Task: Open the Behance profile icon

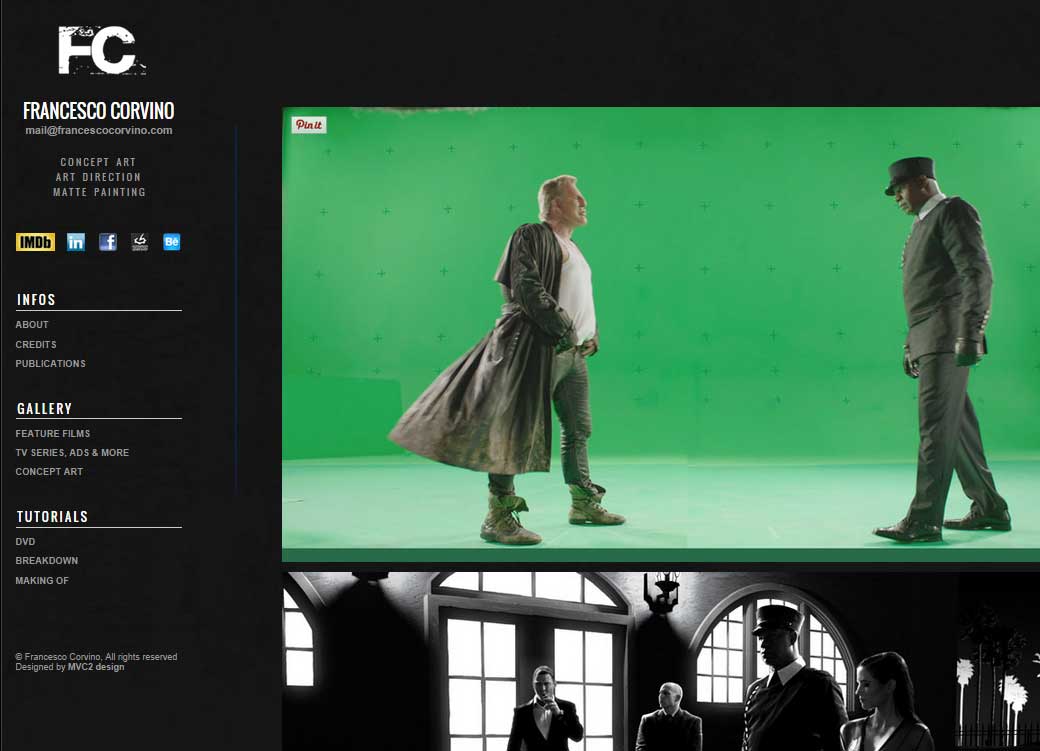Action: point(172,242)
